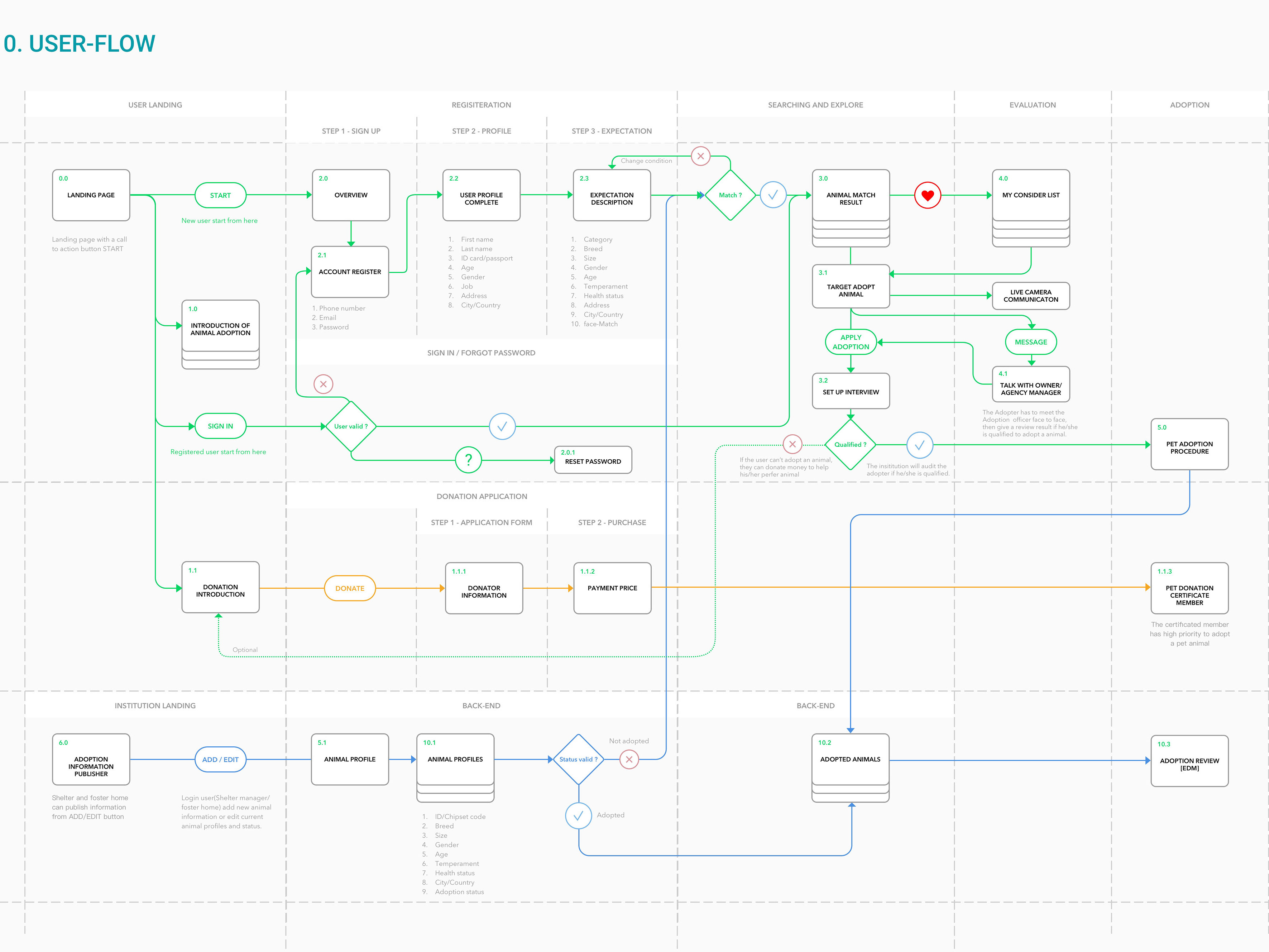
Task: Select the 4.1 Talk With Owner/Agency Manager box
Action: tap(1031, 384)
